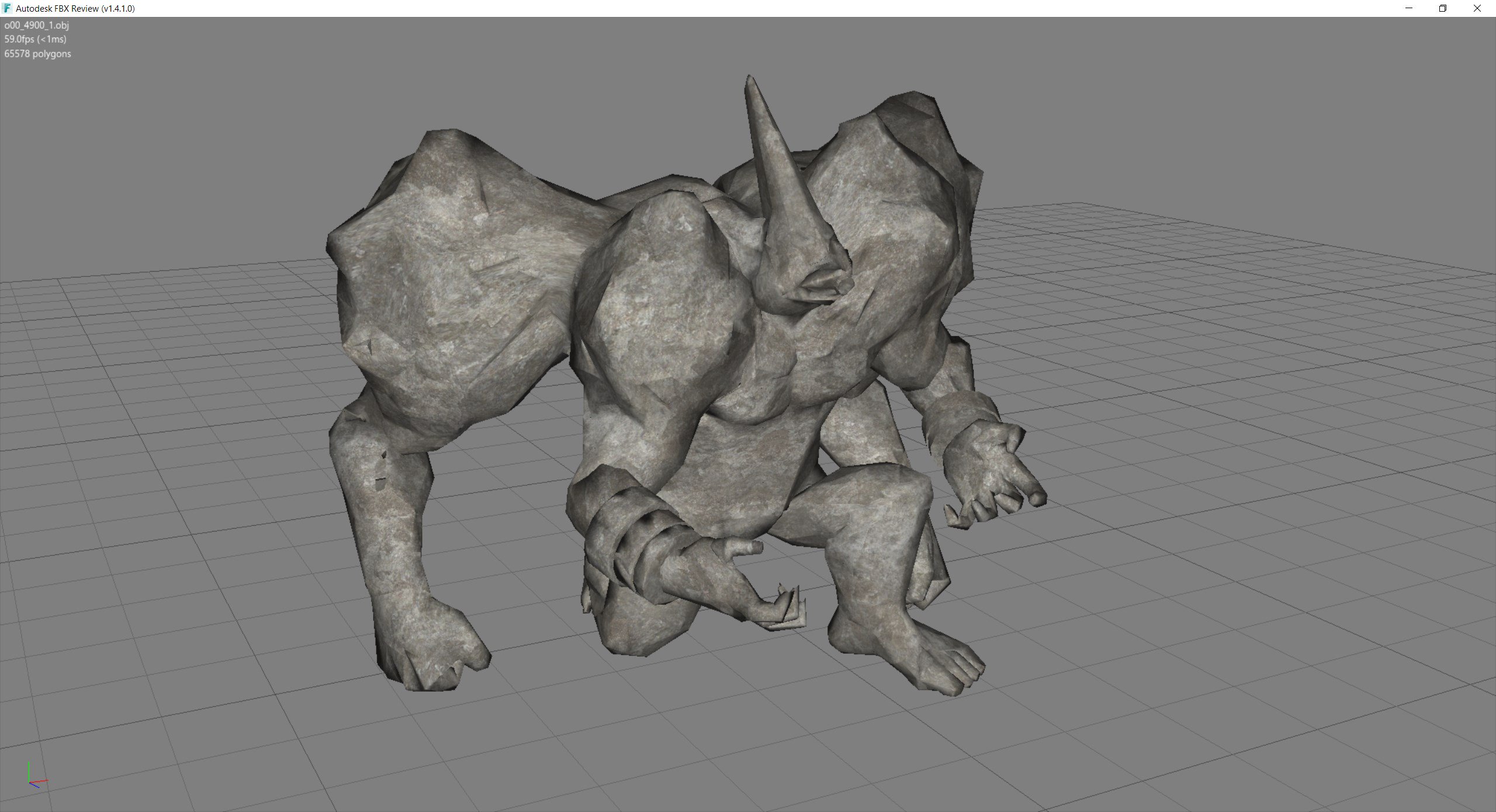The image size is (1496, 812).
Task: Minimize the FBX Review window
Action: click(1409, 8)
